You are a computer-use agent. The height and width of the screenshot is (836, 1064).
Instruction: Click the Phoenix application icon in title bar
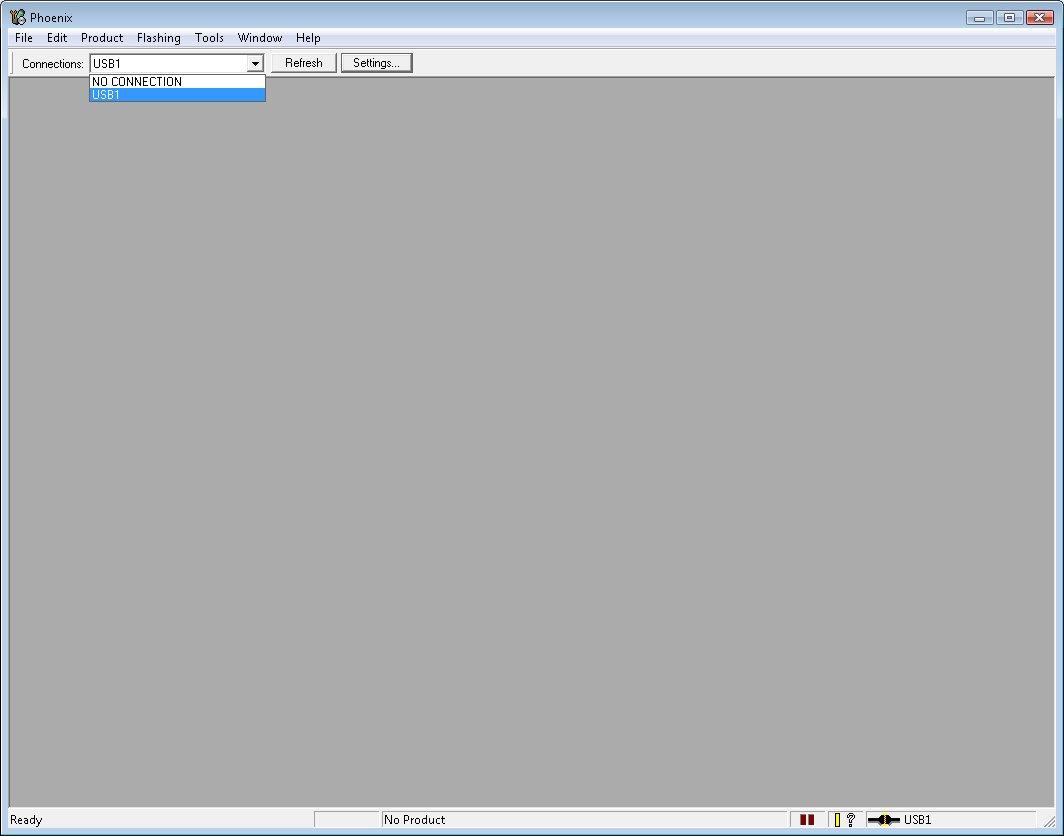17,17
